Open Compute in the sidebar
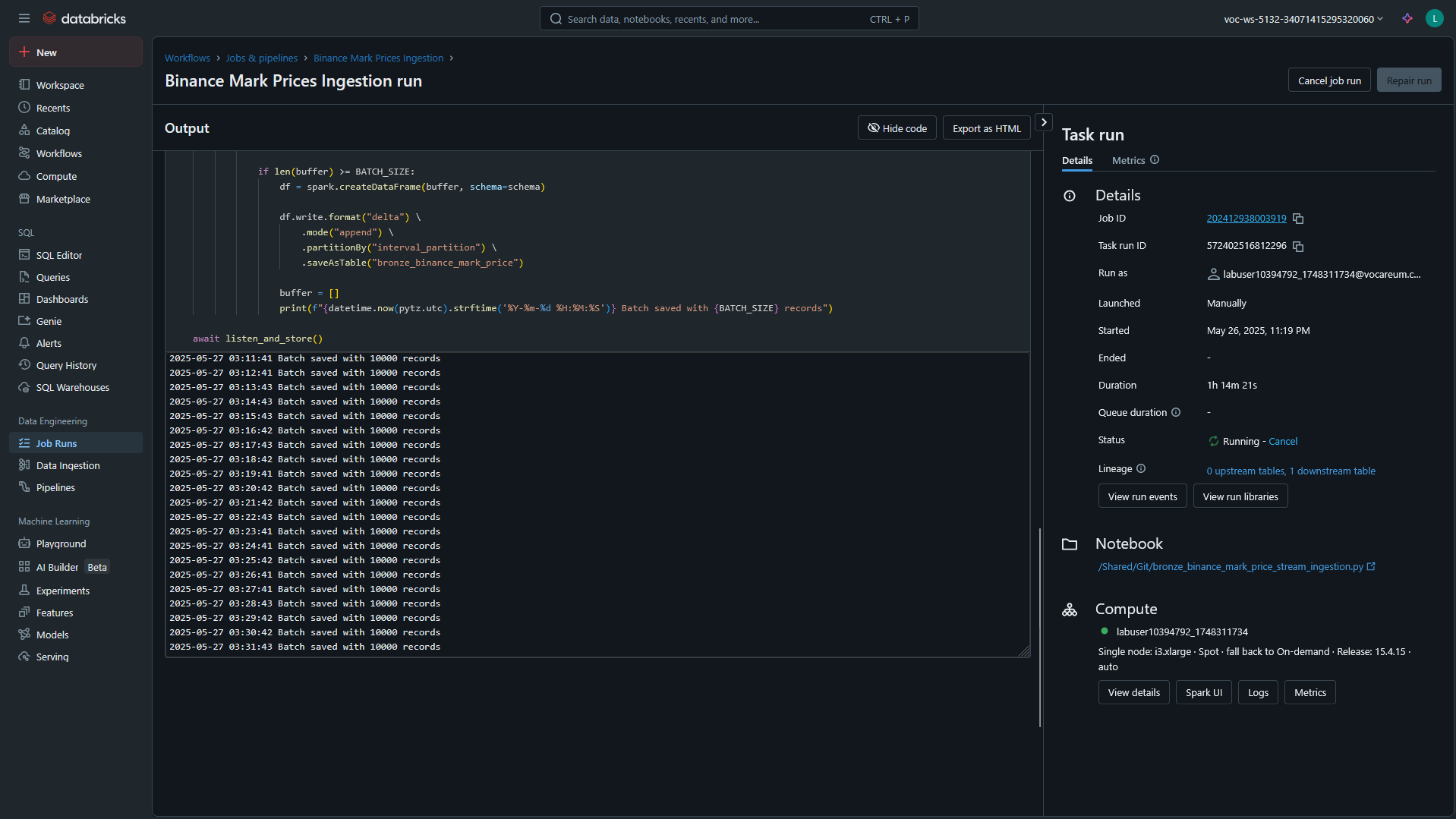 coord(76,176)
